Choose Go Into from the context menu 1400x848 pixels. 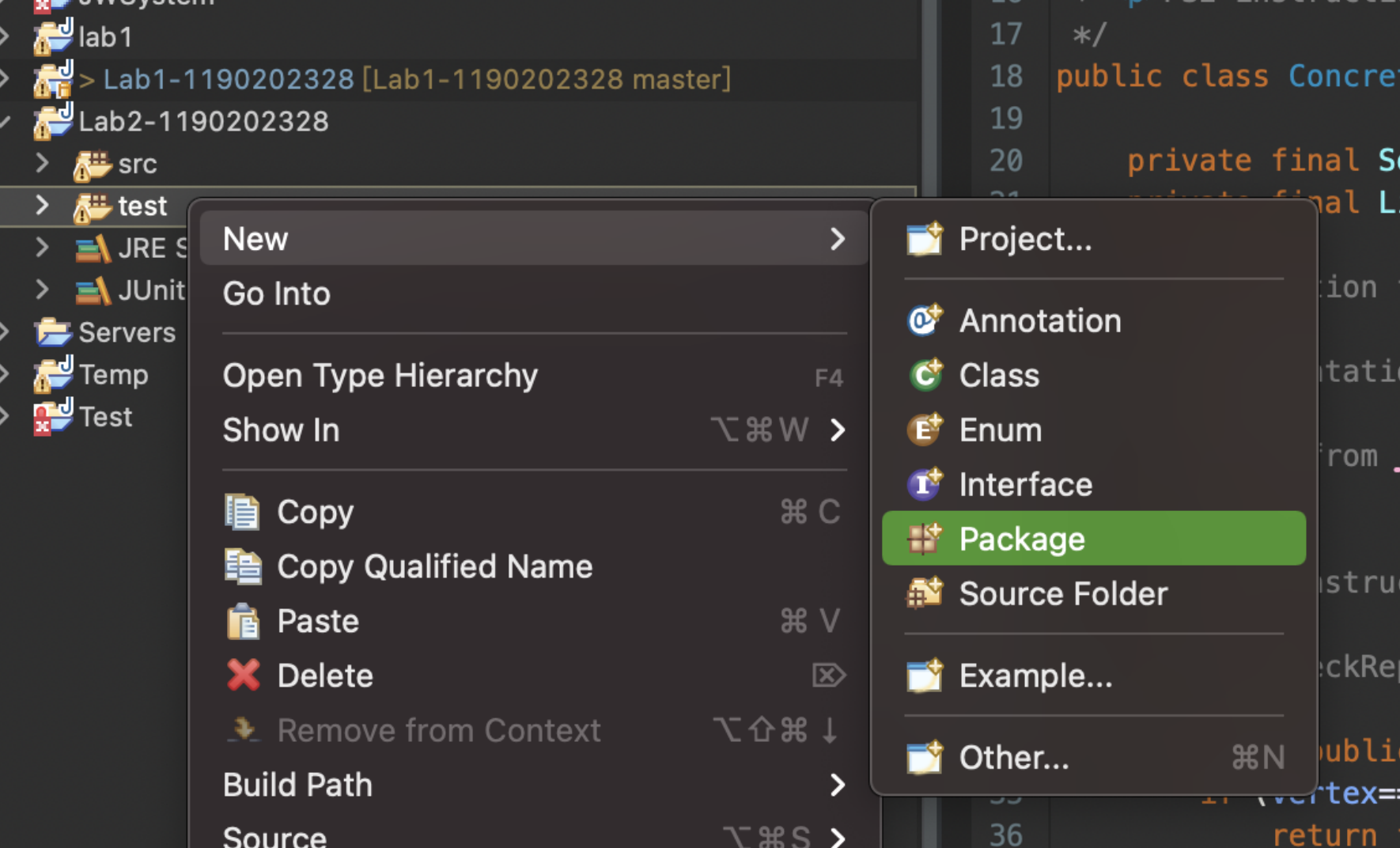[x=276, y=293]
